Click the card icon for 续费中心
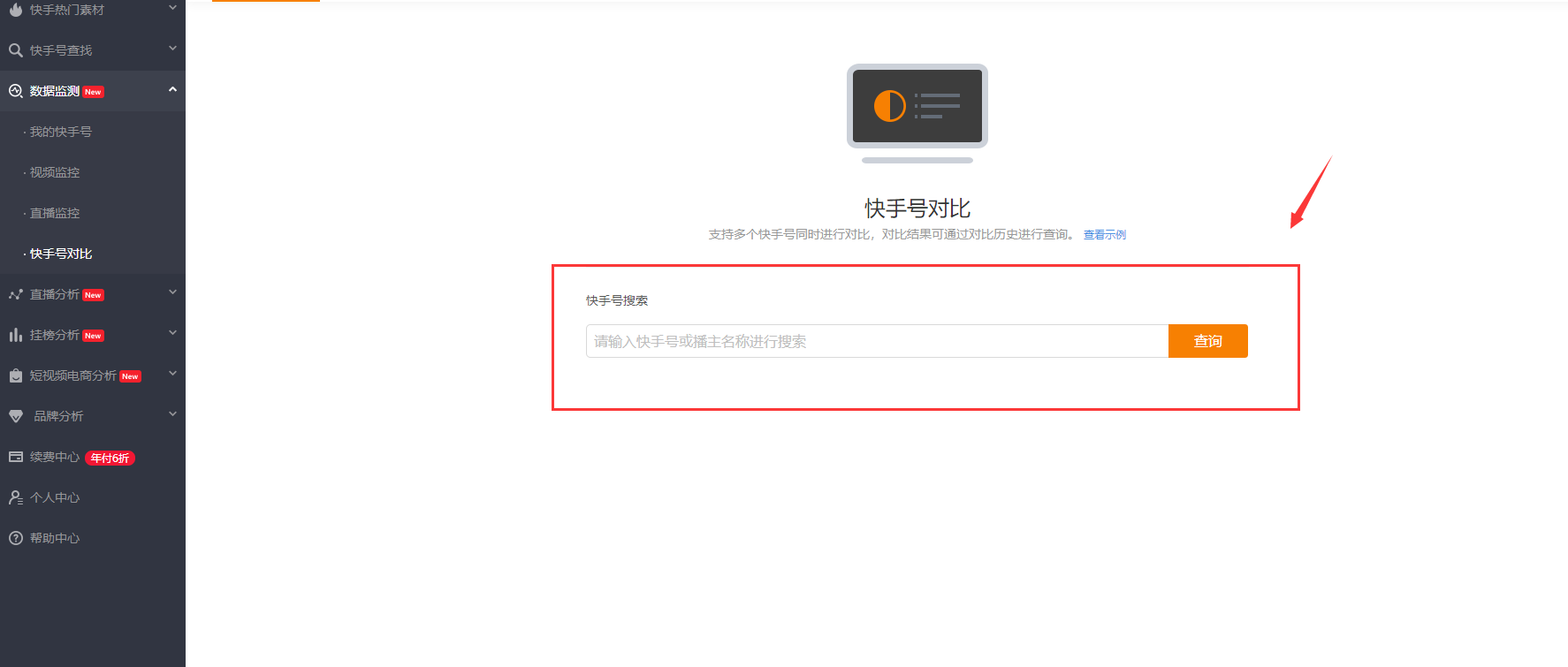Image resolution: width=1568 pixels, height=667 pixels. point(16,457)
